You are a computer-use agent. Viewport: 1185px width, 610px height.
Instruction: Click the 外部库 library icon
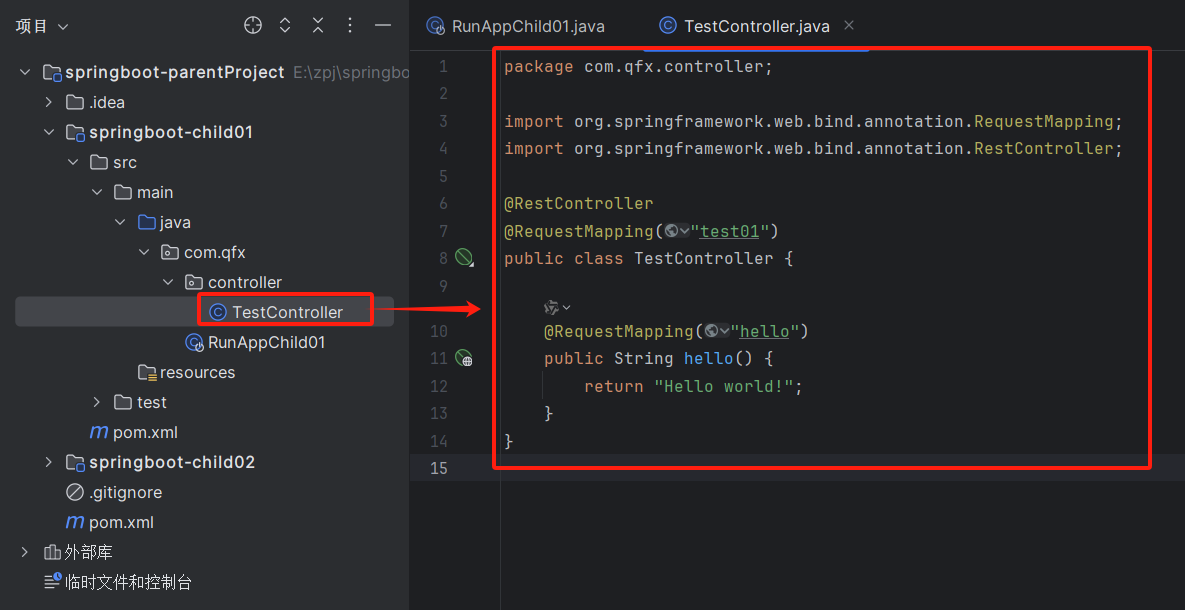52,553
